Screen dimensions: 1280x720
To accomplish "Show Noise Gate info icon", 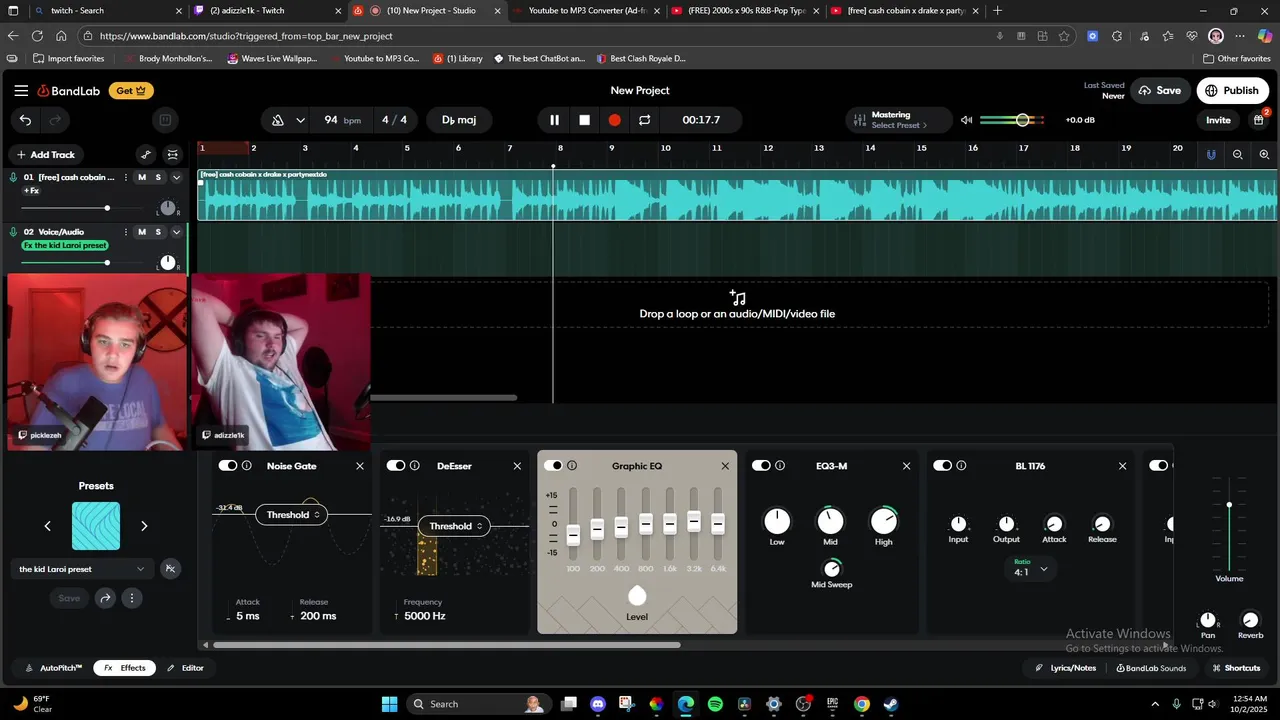I will click(x=246, y=466).
